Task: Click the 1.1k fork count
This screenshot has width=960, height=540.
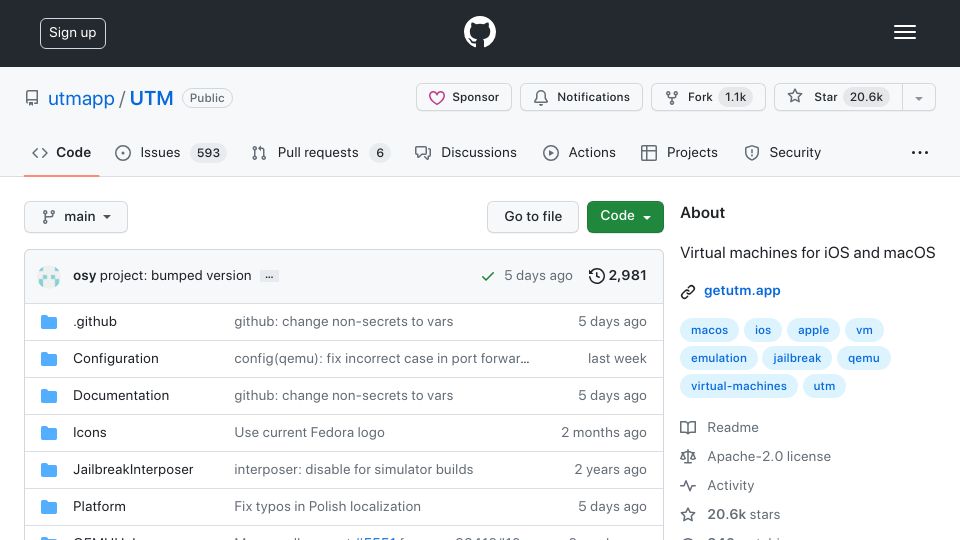Action: pyautogui.click(x=735, y=97)
